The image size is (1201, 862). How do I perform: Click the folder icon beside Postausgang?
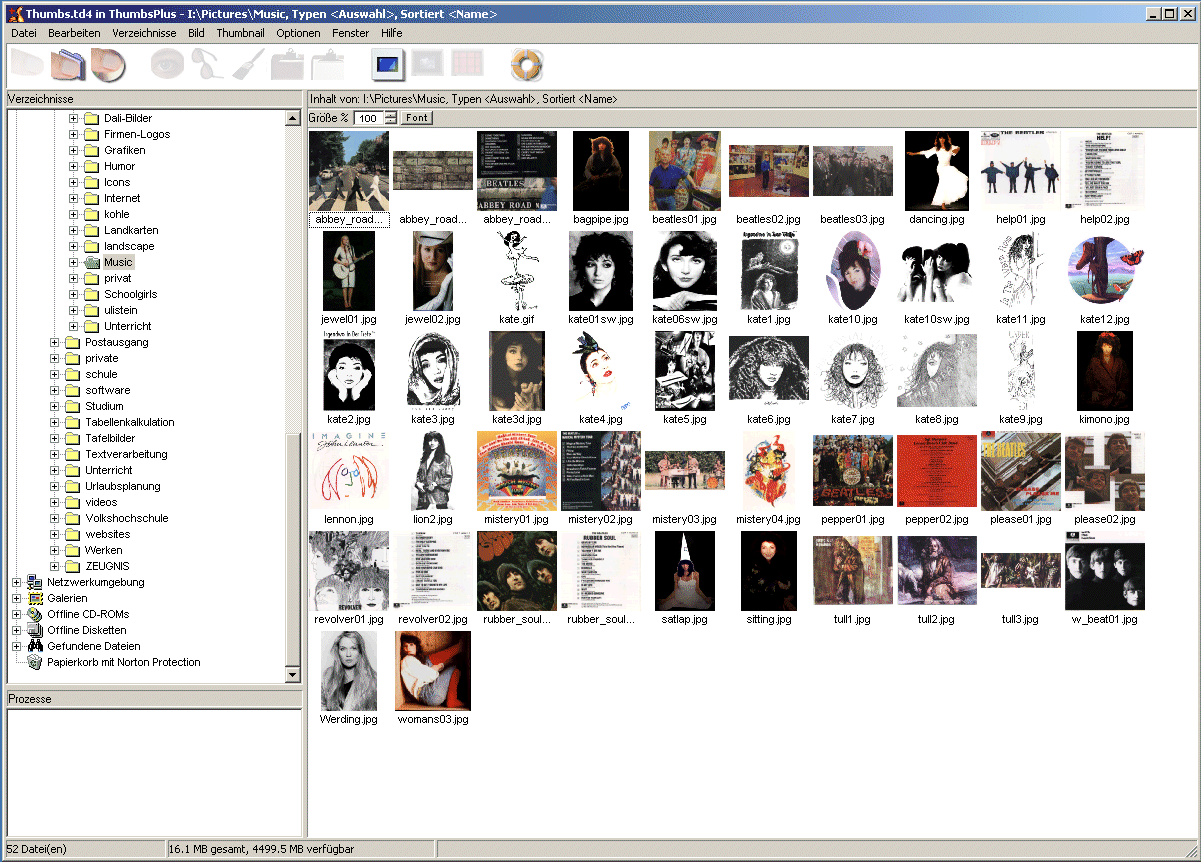pos(73,342)
